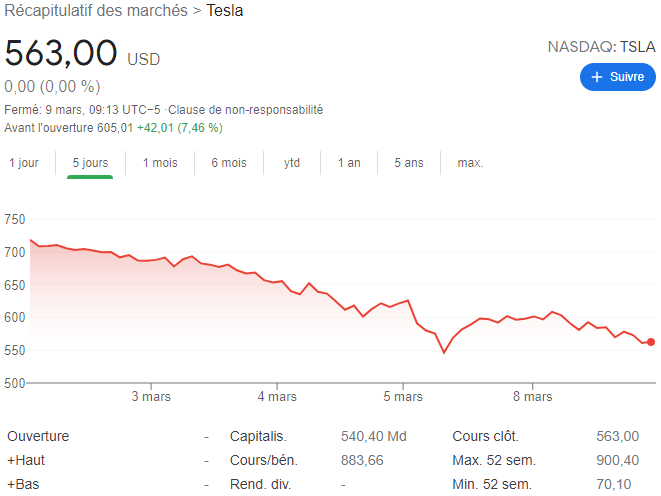Click the NASDAQ: TSLA ticker label
Viewport: 661px width, 496px height.
point(602,47)
